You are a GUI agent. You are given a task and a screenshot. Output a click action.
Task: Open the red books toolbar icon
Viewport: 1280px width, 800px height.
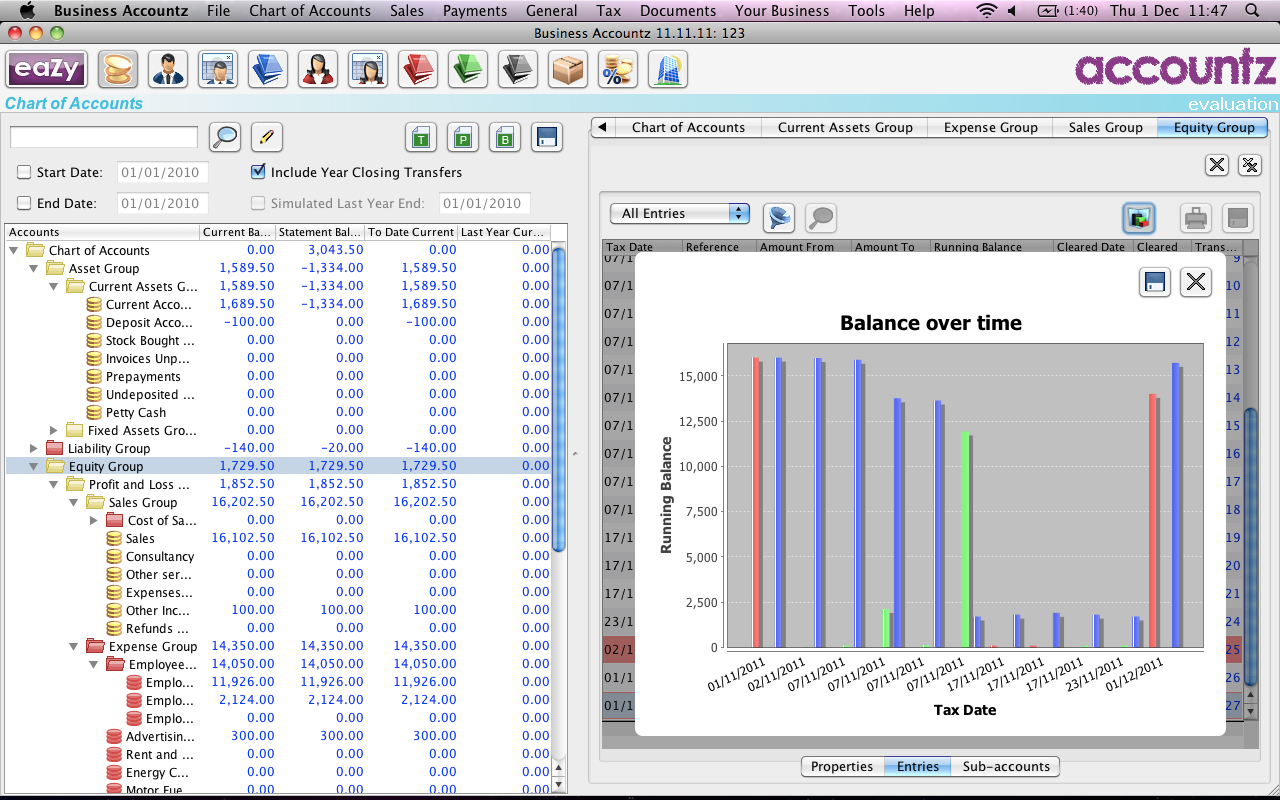[418, 70]
